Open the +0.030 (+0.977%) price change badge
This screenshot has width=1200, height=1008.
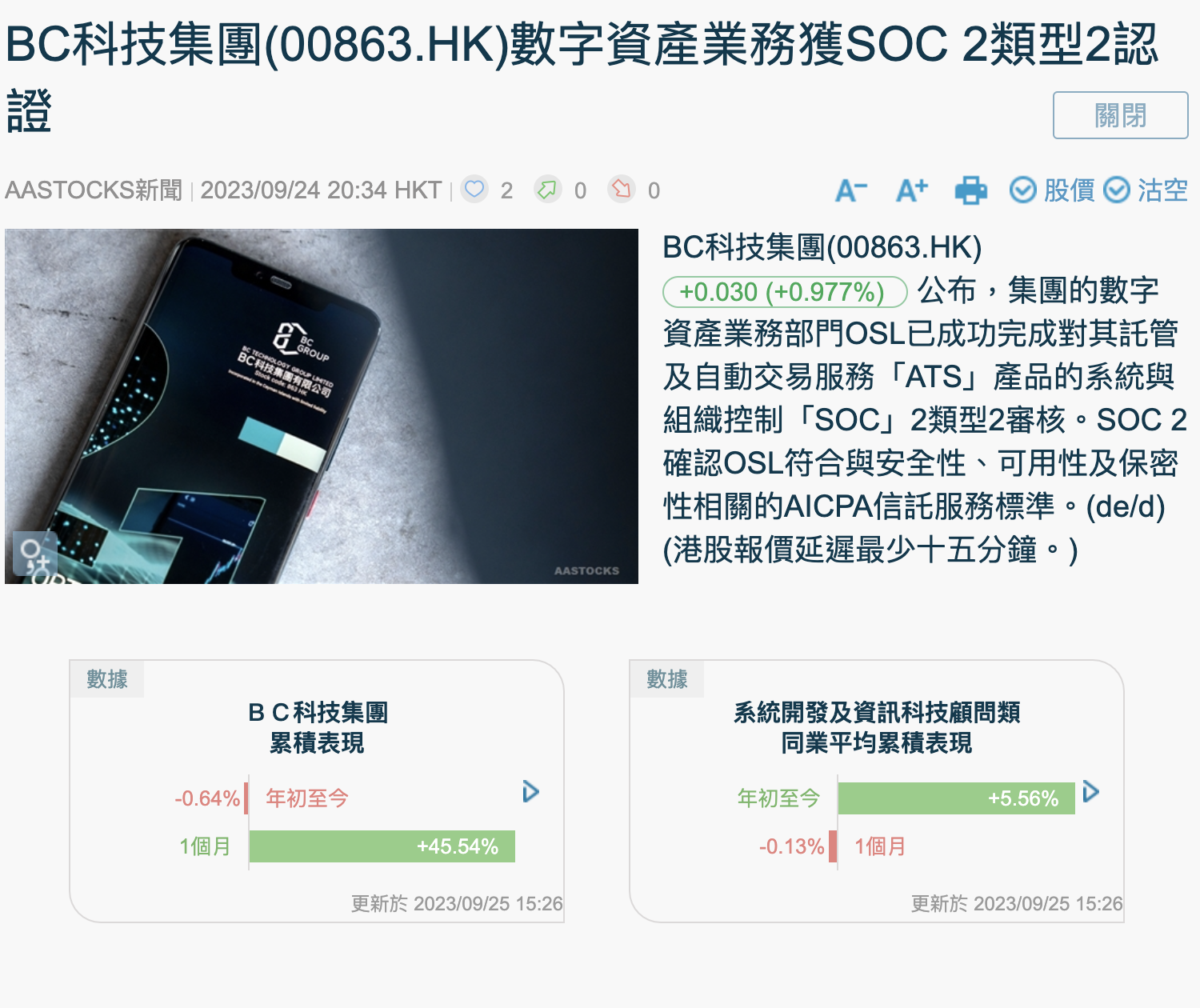[x=785, y=292]
